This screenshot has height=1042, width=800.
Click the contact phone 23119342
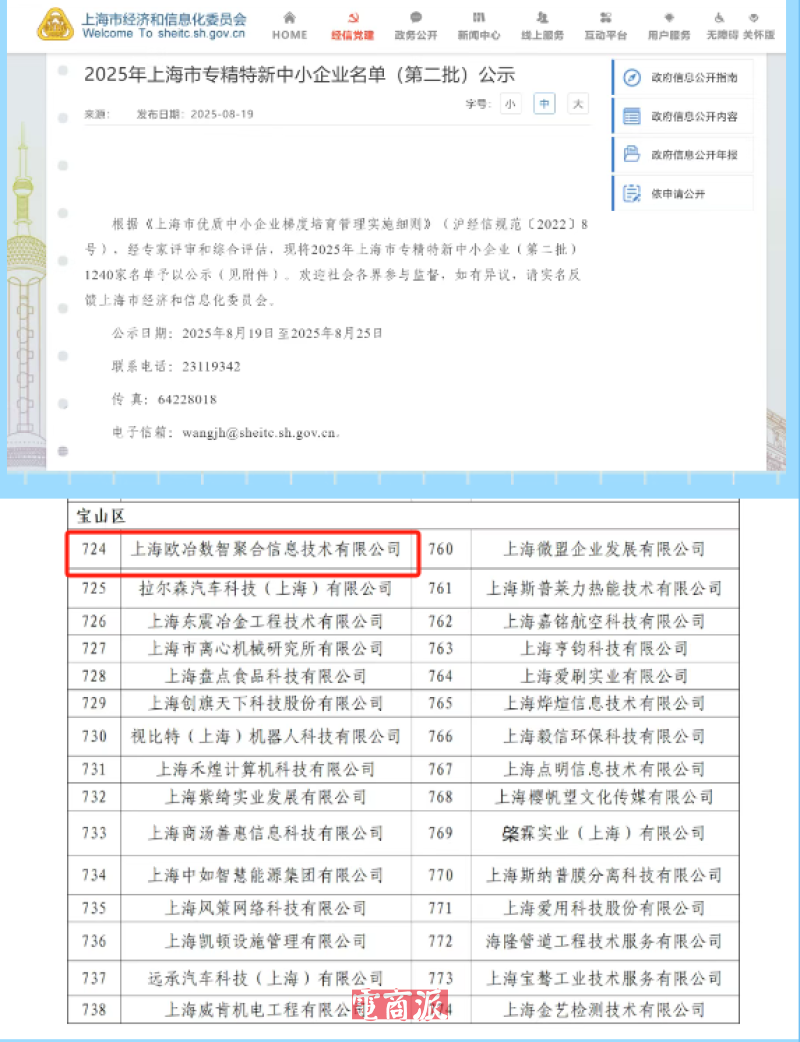pyautogui.click(x=211, y=366)
